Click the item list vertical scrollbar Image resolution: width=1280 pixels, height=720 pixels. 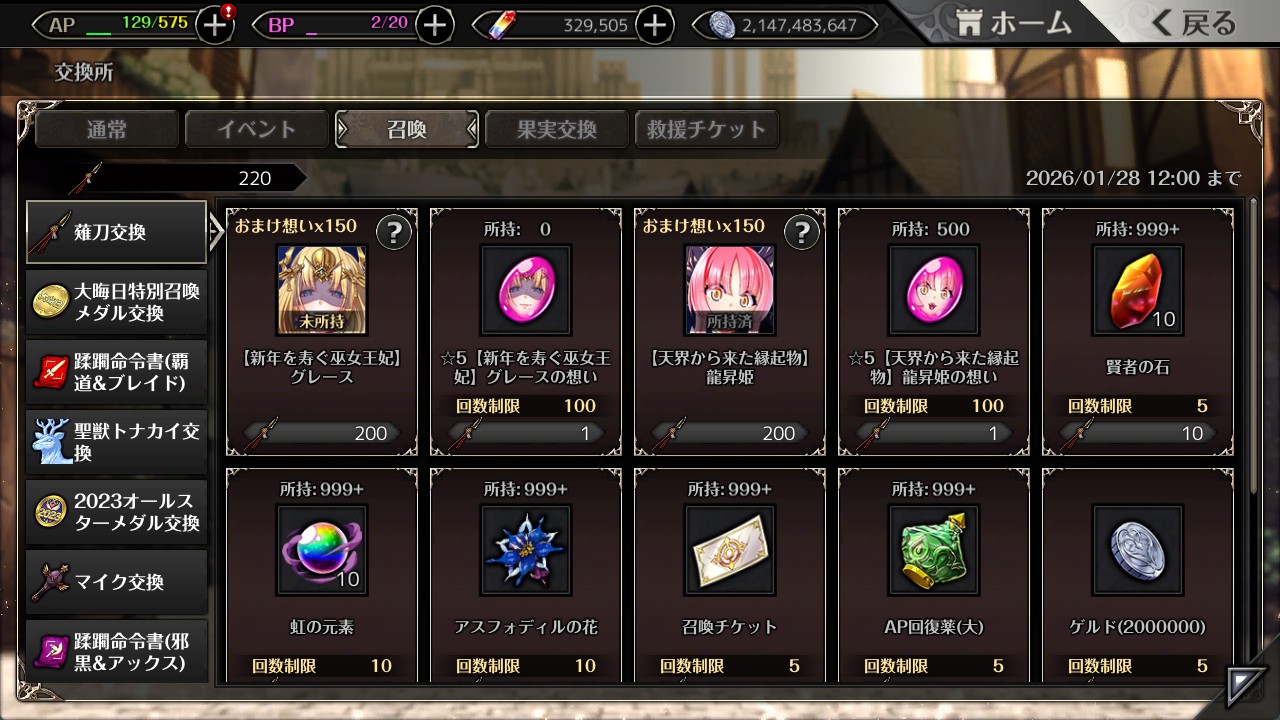[x=1254, y=345]
